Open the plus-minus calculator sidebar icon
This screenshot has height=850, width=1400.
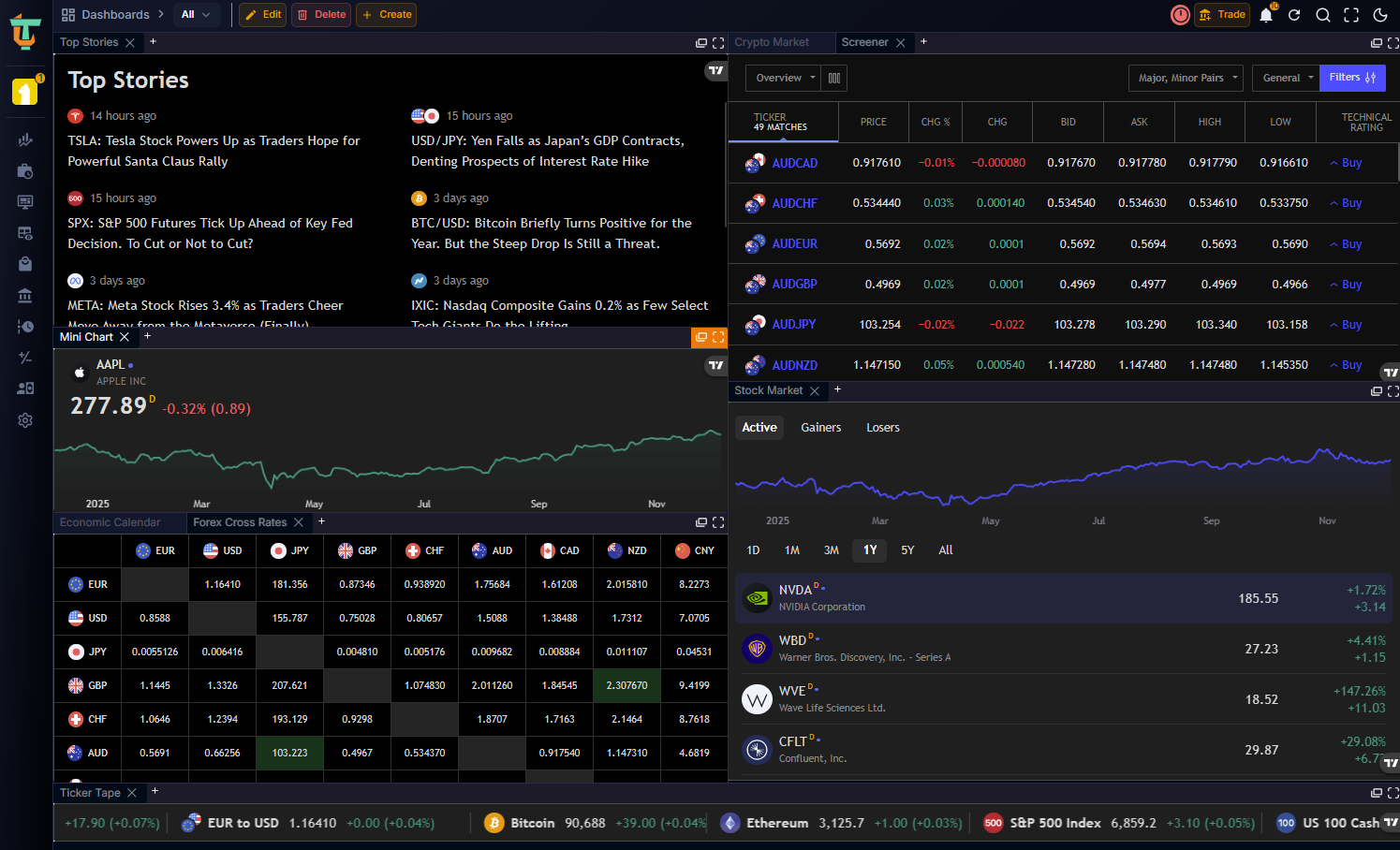click(25, 358)
